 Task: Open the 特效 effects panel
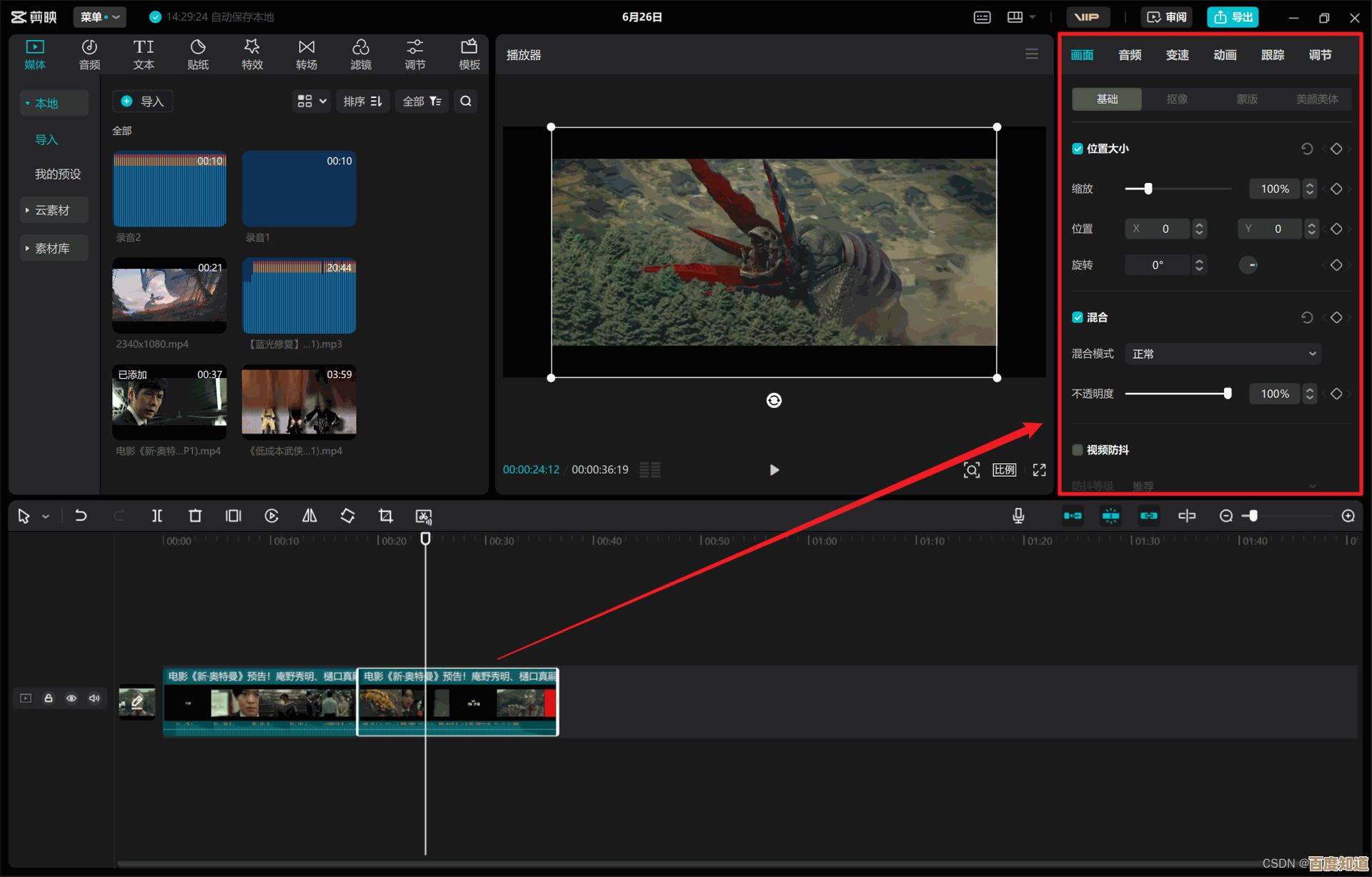tap(252, 54)
